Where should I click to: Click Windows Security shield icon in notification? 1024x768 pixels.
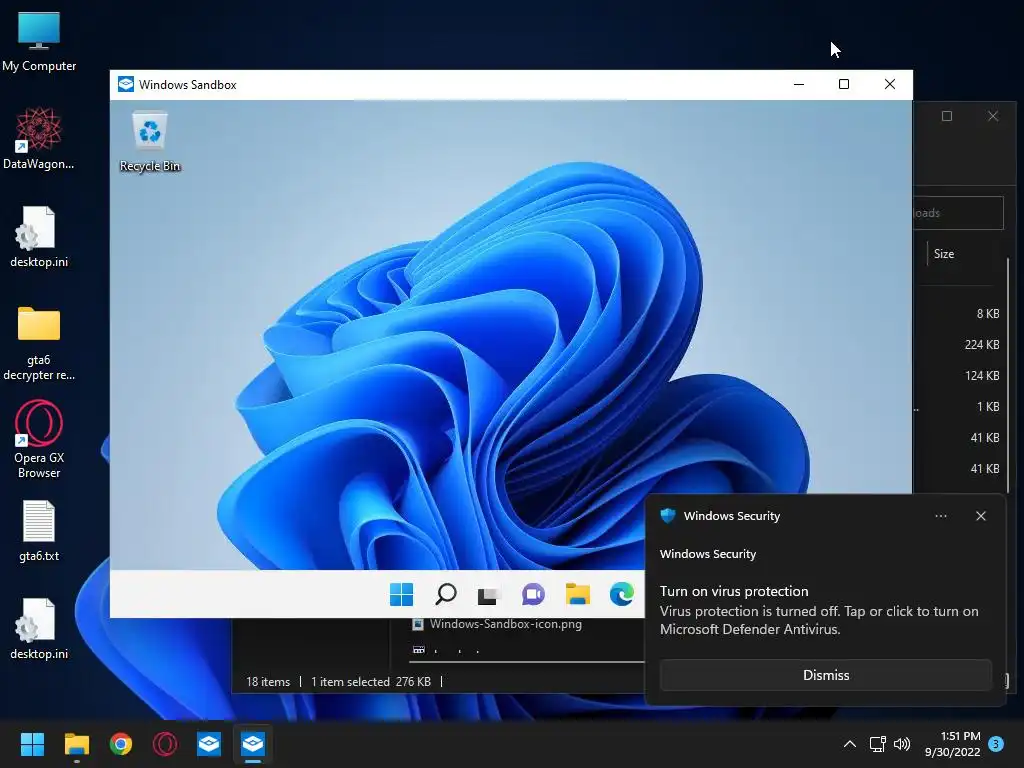[668, 516]
